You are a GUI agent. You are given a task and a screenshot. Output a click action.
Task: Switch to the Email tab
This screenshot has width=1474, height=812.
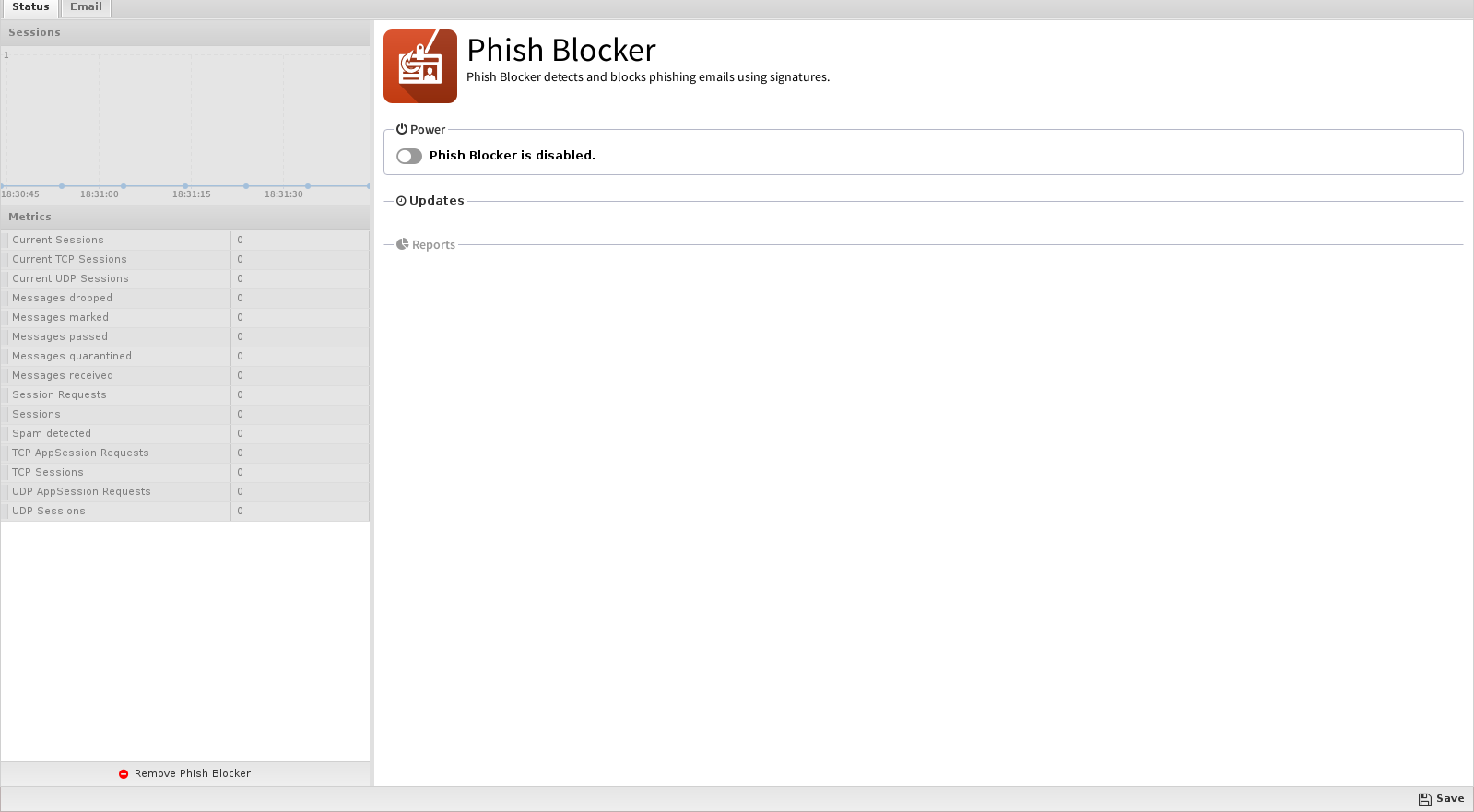coord(86,7)
